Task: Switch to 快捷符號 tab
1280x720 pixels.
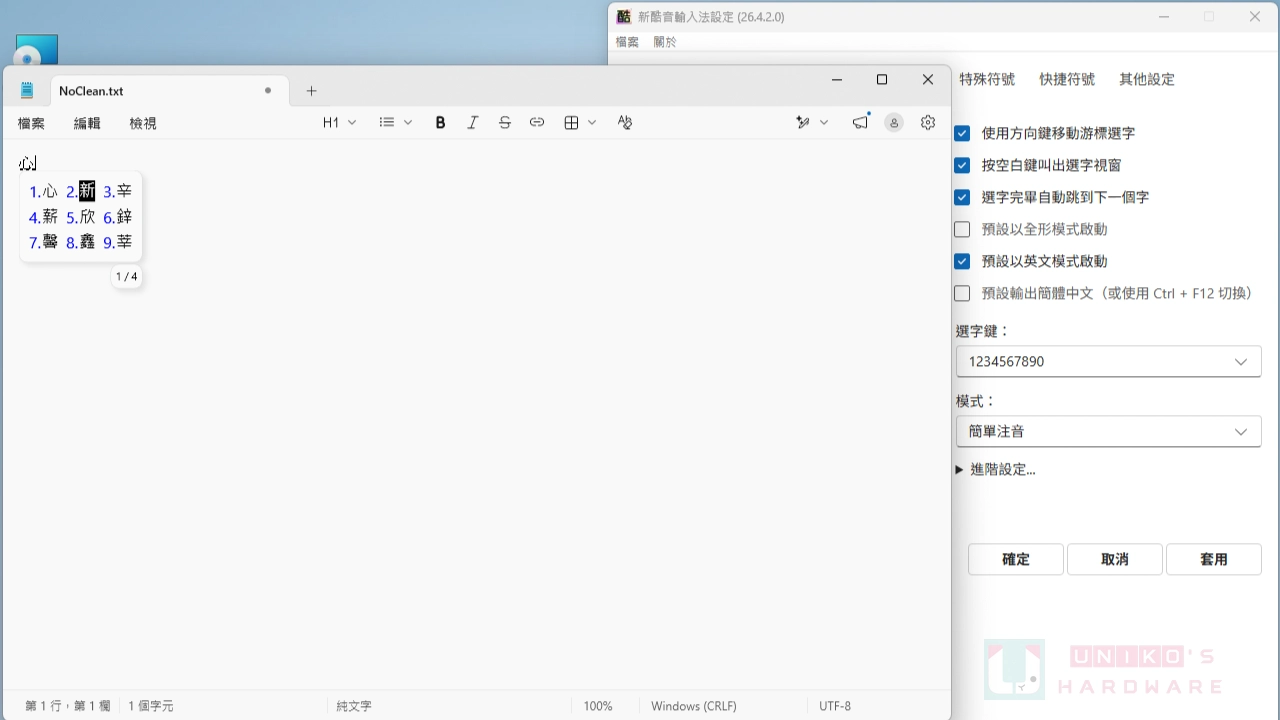Action: pyautogui.click(x=1067, y=79)
